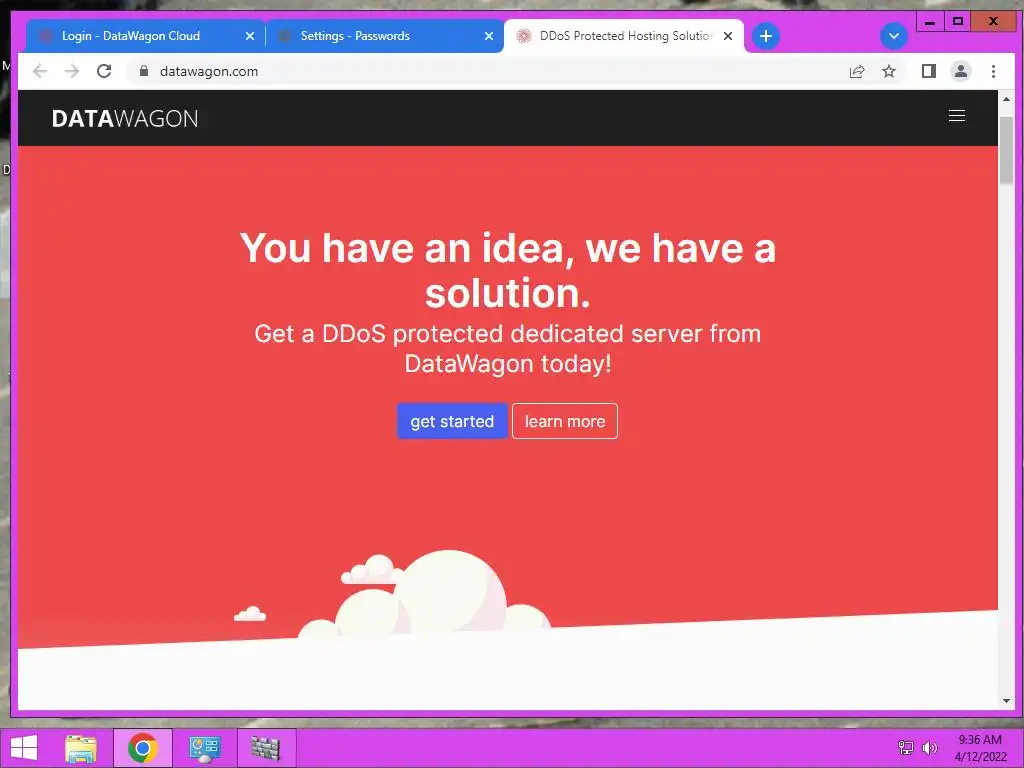The image size is (1024, 768).
Task: Click the page scrollbar up arrow
Action: 1006,99
